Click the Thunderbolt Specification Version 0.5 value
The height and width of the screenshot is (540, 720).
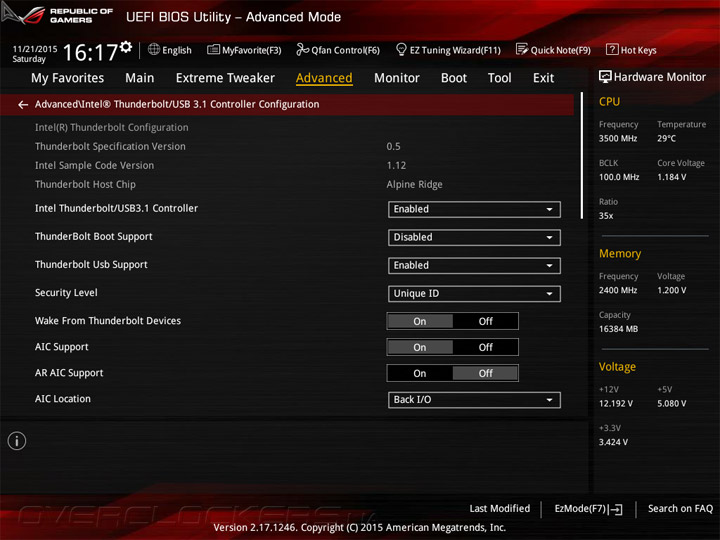[393, 146]
